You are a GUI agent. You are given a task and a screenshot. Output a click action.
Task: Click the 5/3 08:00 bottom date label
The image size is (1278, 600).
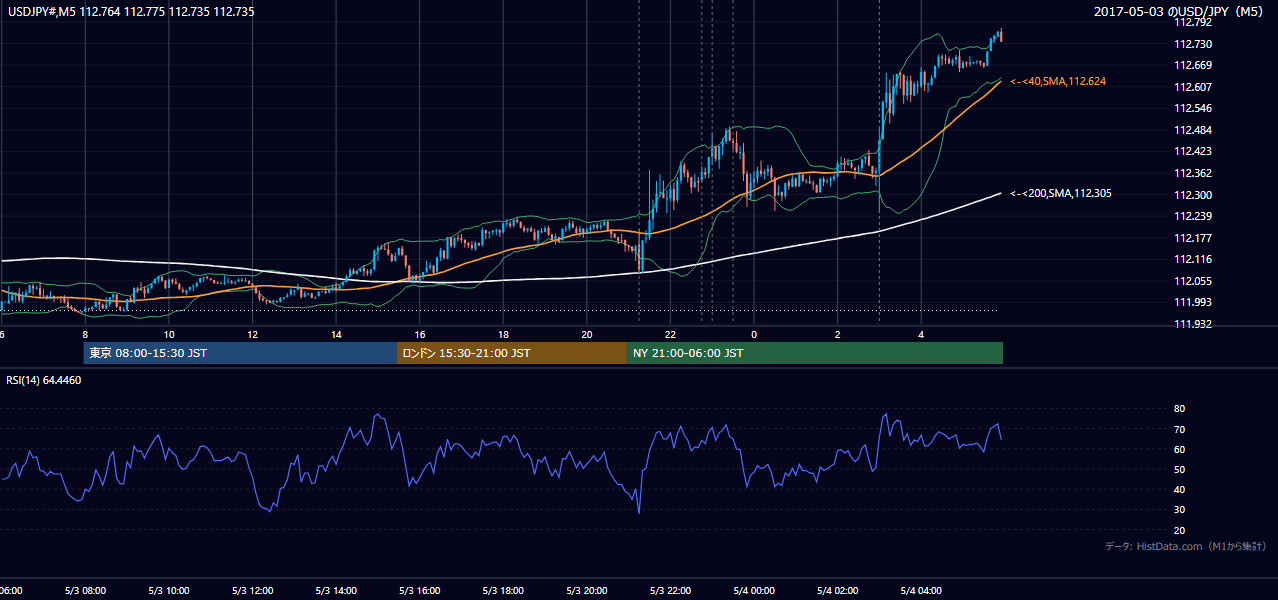click(x=85, y=591)
